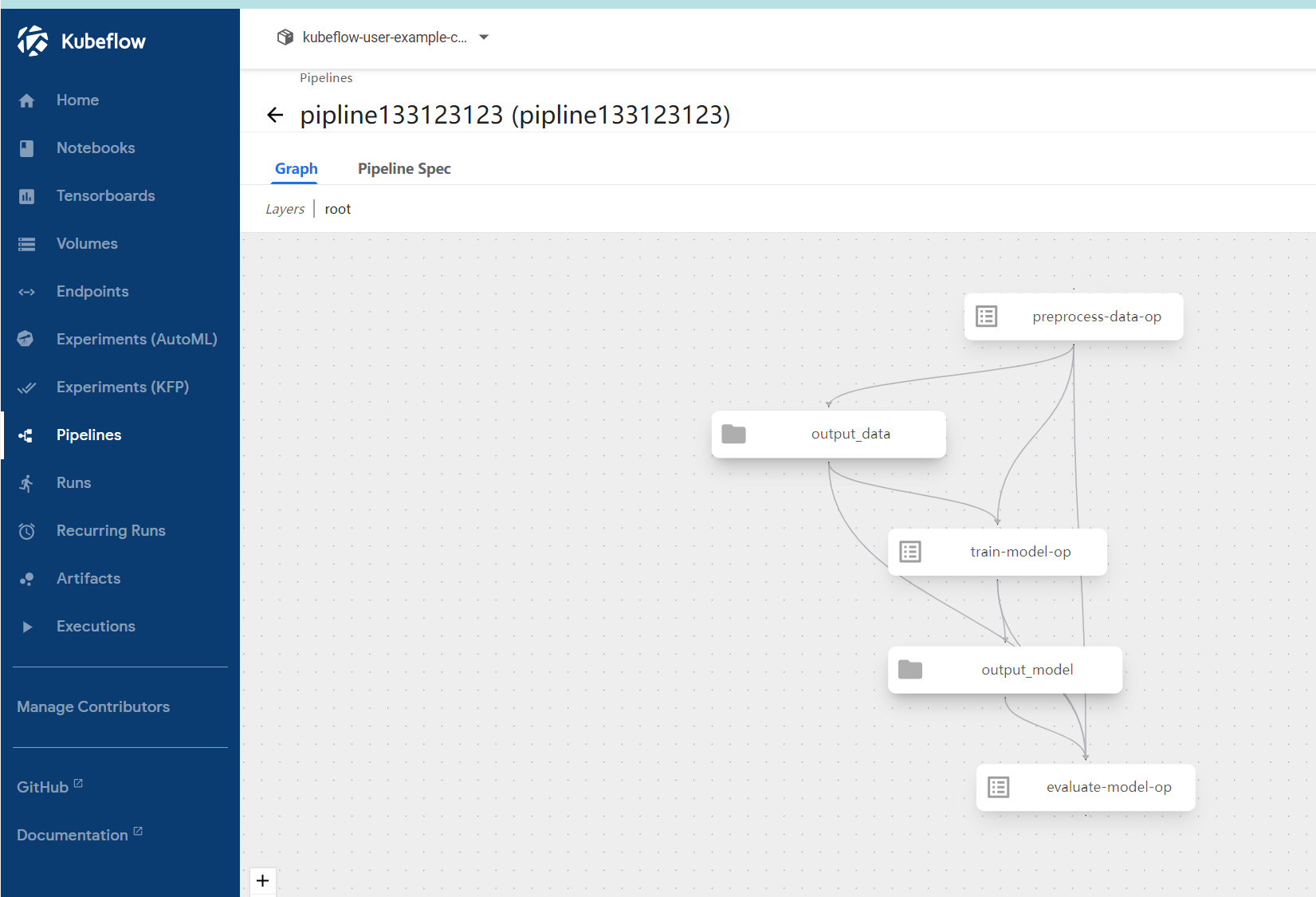The image size is (1316, 897).
Task: Click the root layer breadcrumb
Action: [x=338, y=209]
